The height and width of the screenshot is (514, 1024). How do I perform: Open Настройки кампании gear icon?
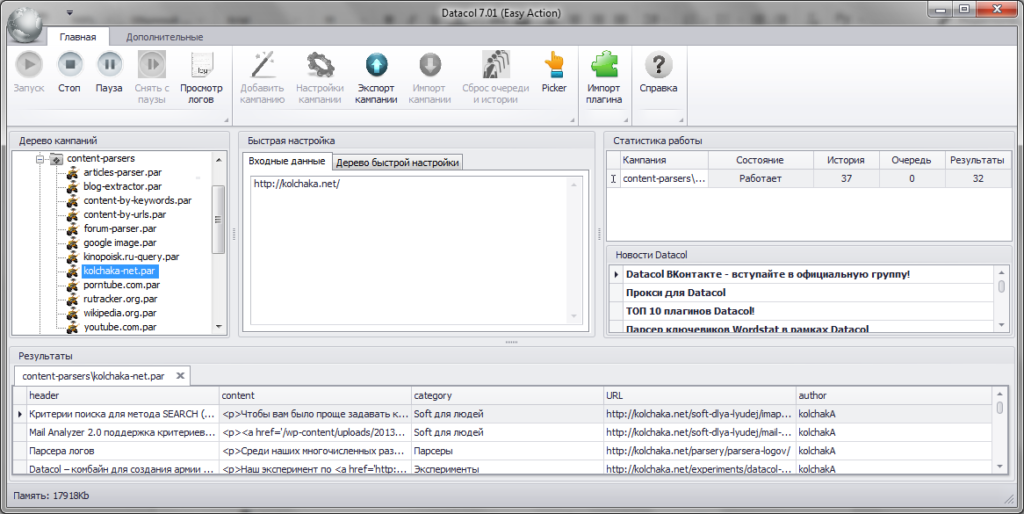click(x=319, y=77)
